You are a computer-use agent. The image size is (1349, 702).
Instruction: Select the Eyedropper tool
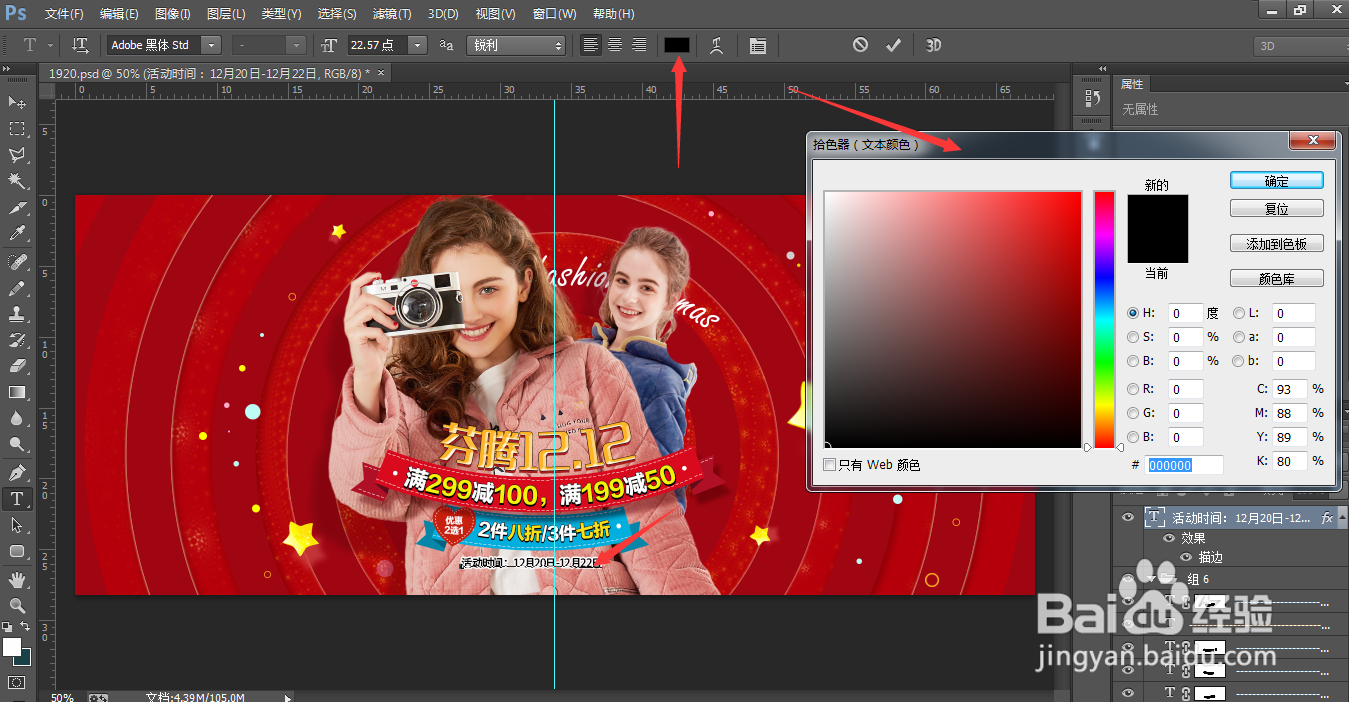pyautogui.click(x=17, y=234)
